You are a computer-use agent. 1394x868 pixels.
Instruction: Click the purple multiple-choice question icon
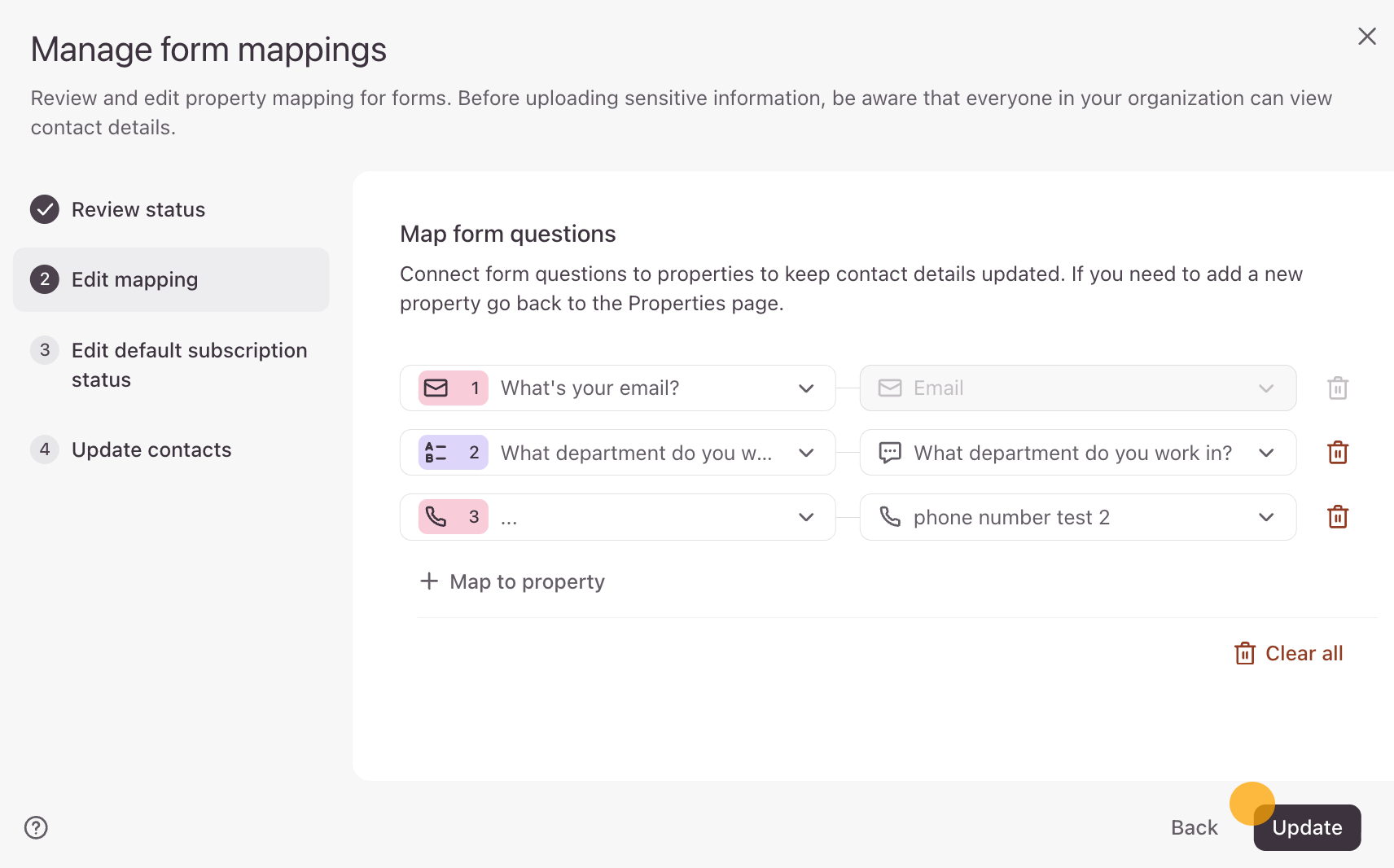[x=436, y=453]
